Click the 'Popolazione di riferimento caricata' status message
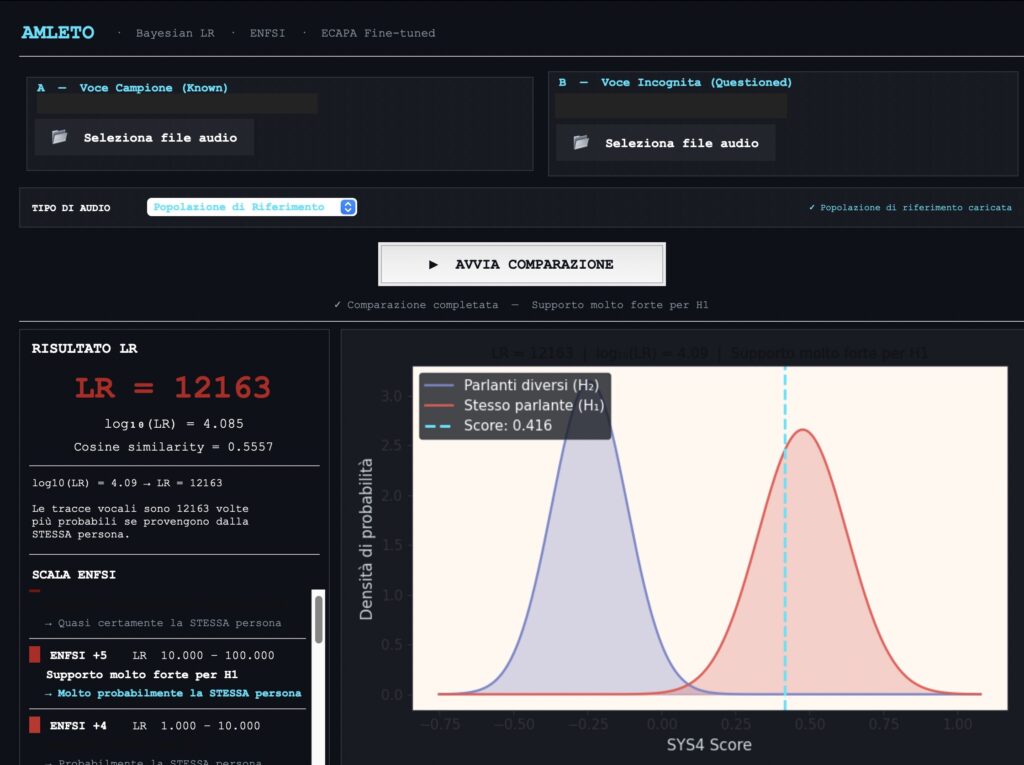1024x765 pixels. click(910, 208)
